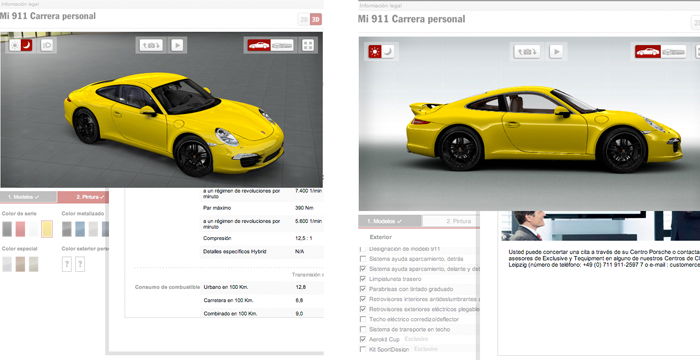Viewport: 700px width, 360px height.
Task: Open the Información legal link on left
Action: 19,4
